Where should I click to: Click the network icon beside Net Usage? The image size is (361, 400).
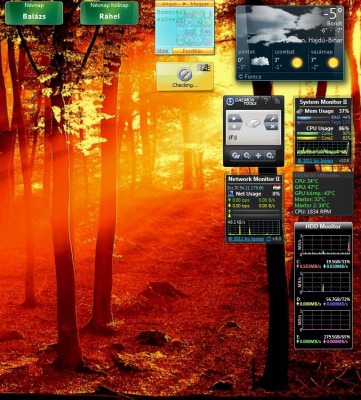(x=230, y=194)
